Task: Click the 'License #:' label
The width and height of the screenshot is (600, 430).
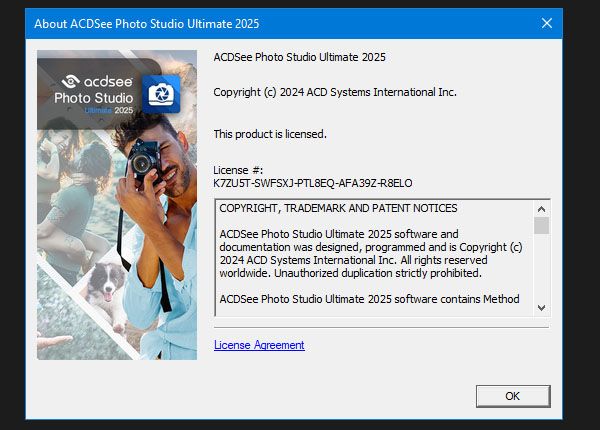Action: (238, 170)
